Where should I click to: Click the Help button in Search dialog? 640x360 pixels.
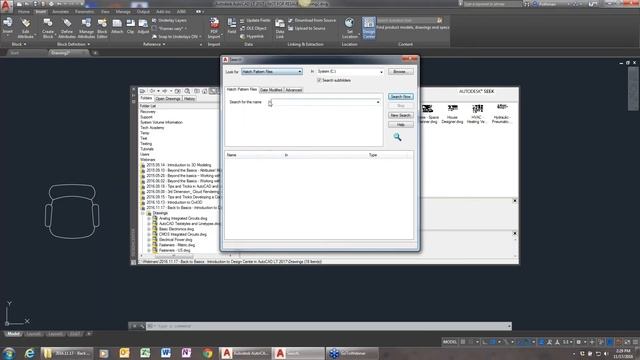(400, 124)
